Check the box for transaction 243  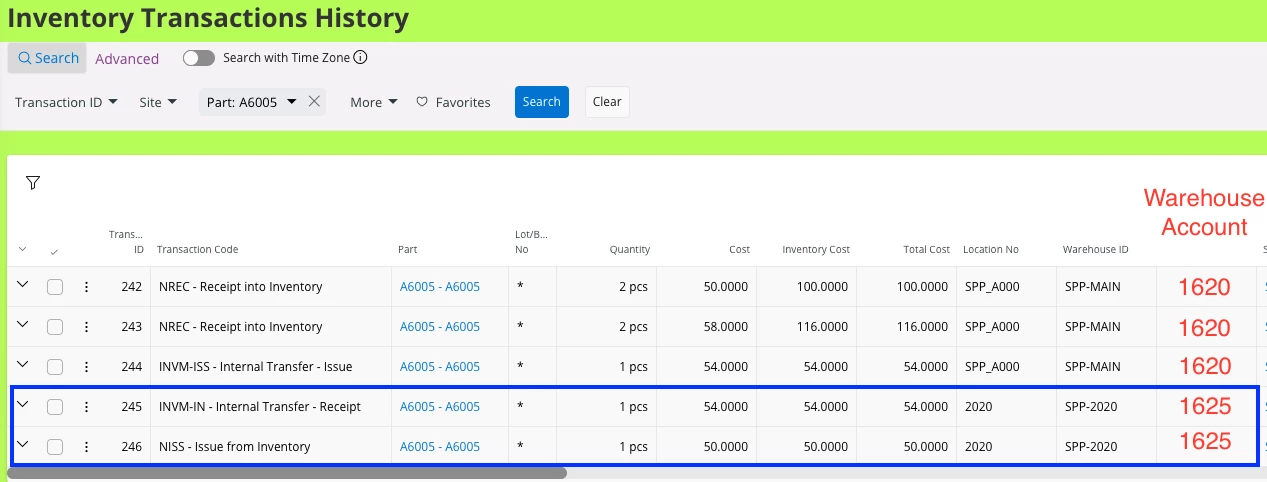click(55, 327)
